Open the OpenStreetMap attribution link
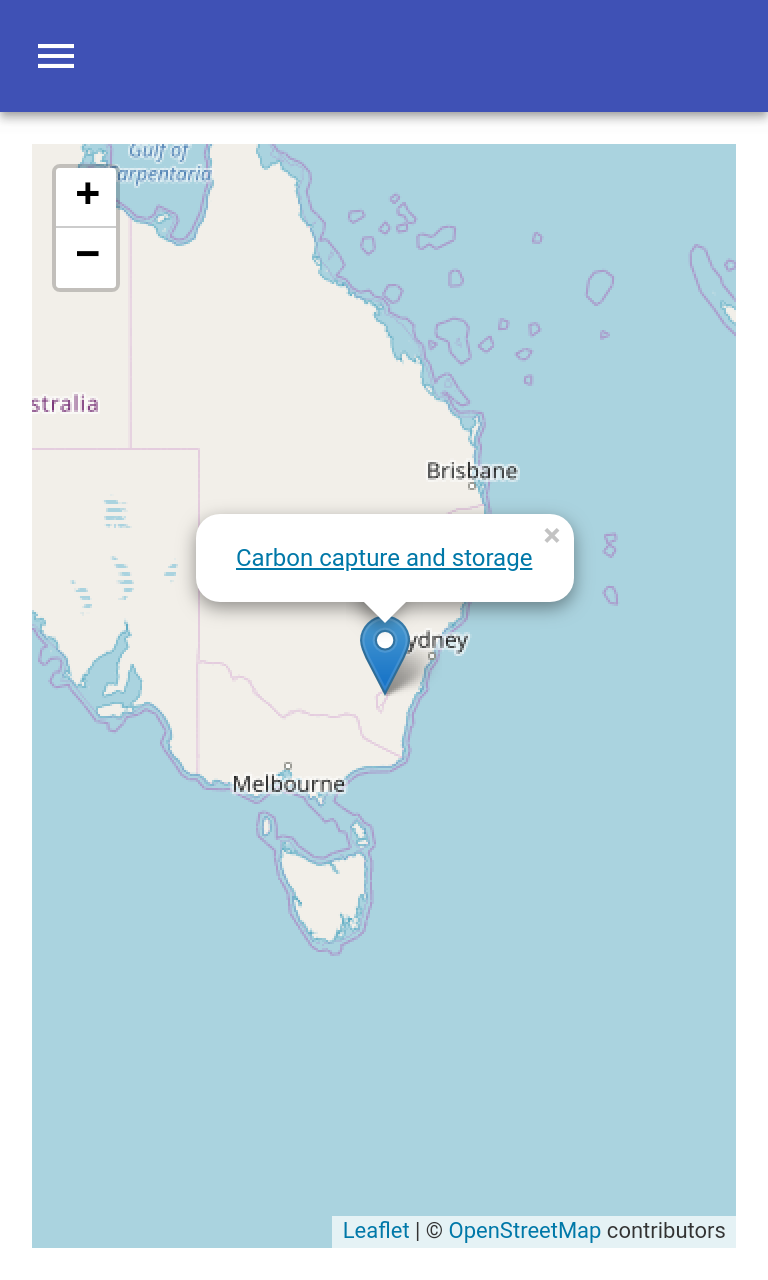Image resolution: width=768 pixels, height=1280 pixels. click(x=524, y=1230)
